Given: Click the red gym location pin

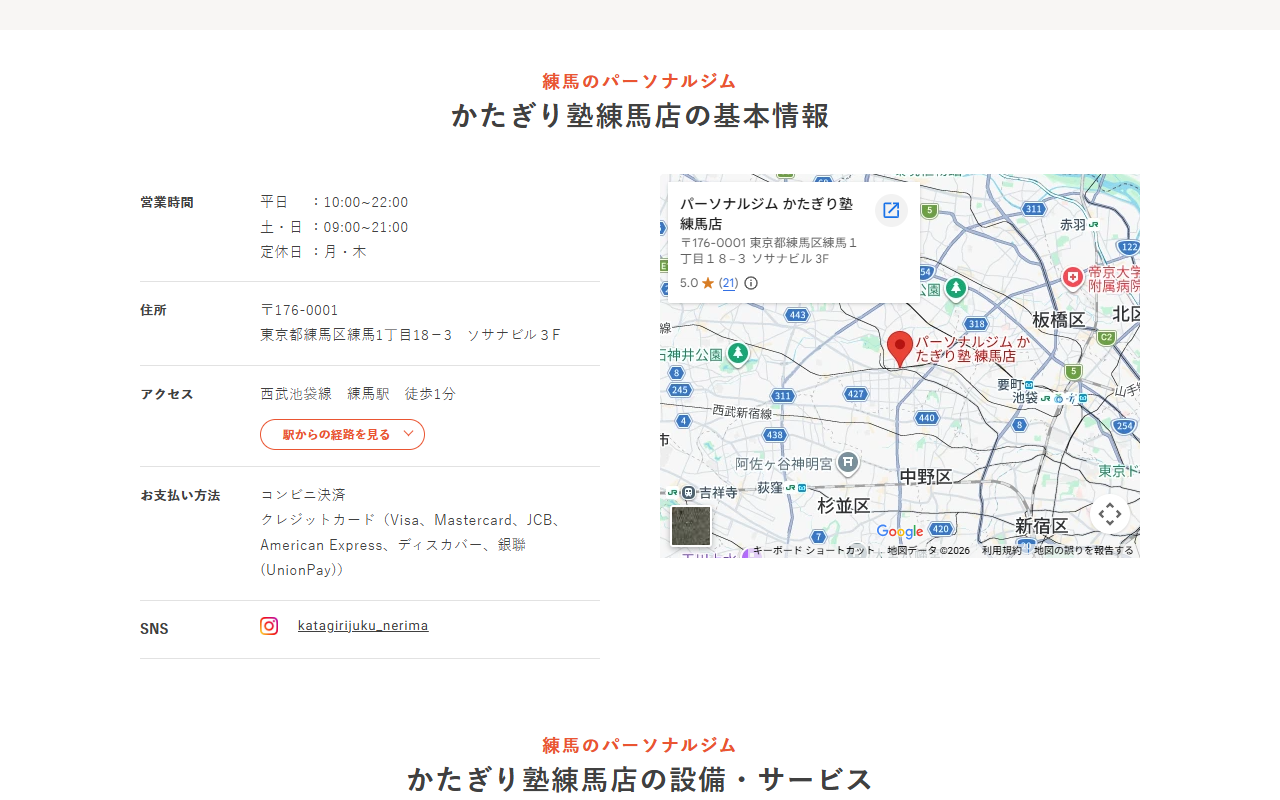Looking at the screenshot, I should pyautogui.click(x=900, y=349).
